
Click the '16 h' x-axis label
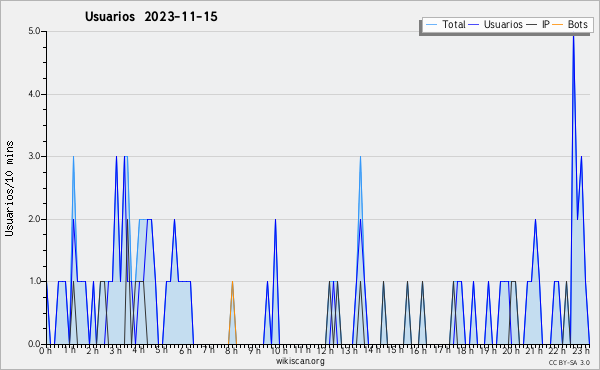[418, 351]
